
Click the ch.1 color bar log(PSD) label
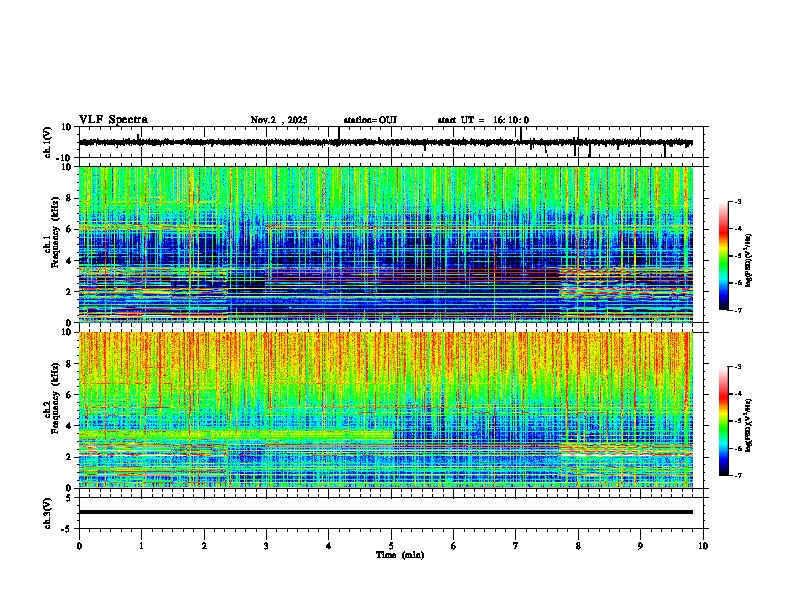(x=749, y=260)
